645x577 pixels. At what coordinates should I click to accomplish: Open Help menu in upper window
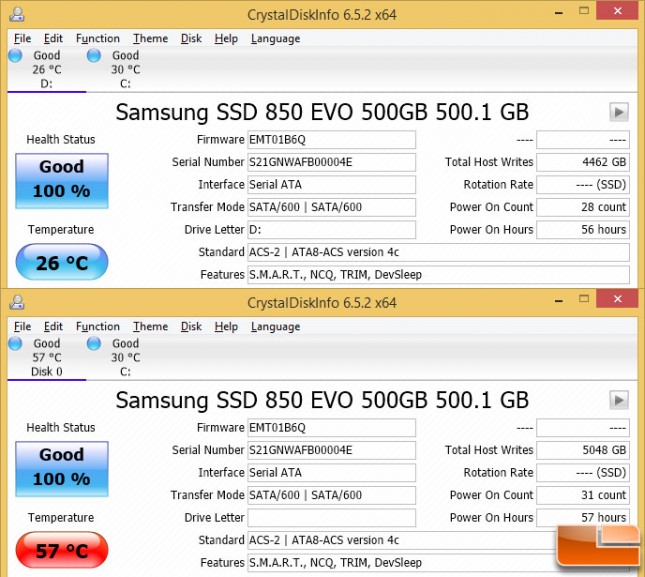[226, 39]
